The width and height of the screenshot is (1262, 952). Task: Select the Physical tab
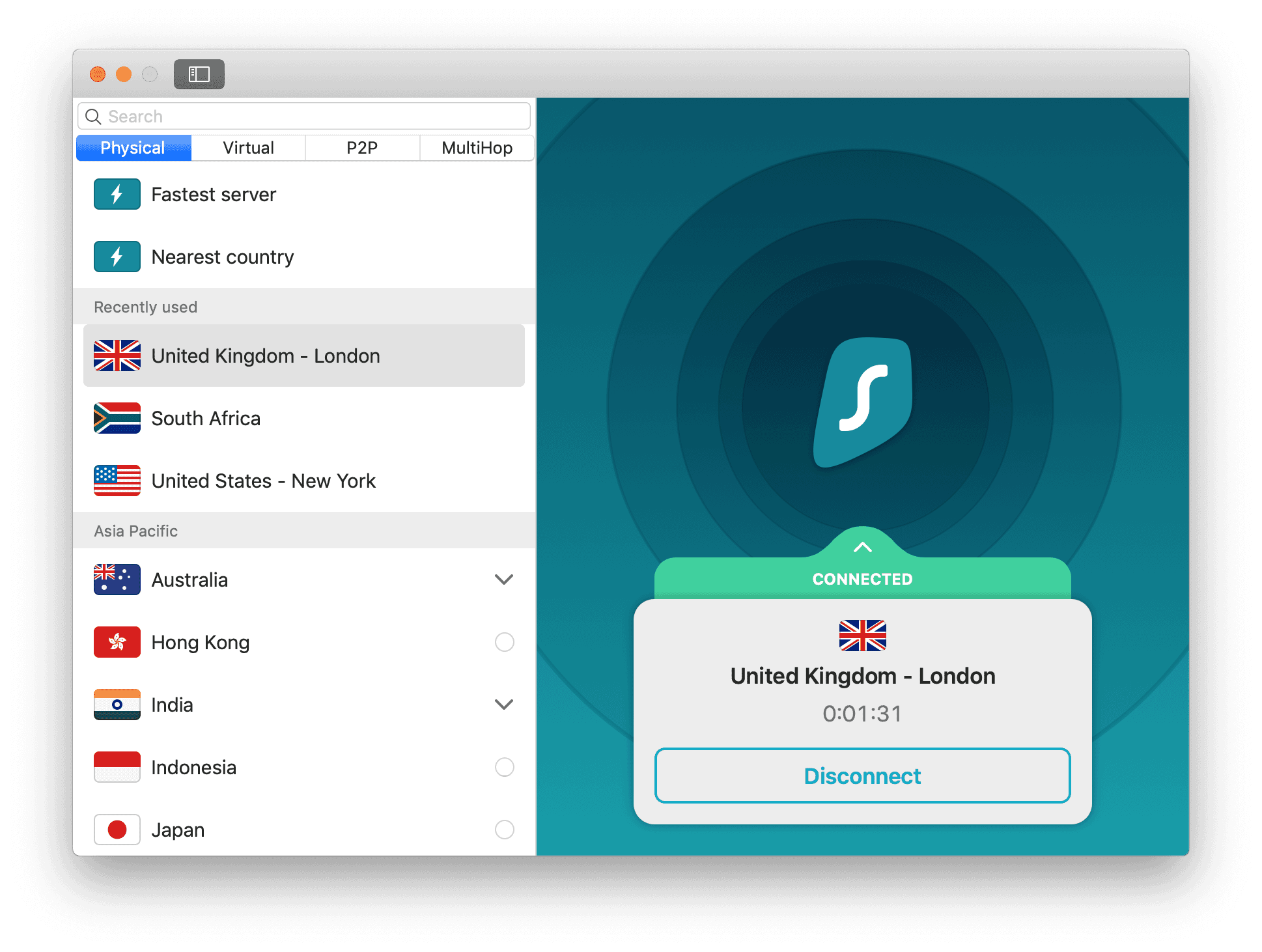pyautogui.click(x=135, y=148)
